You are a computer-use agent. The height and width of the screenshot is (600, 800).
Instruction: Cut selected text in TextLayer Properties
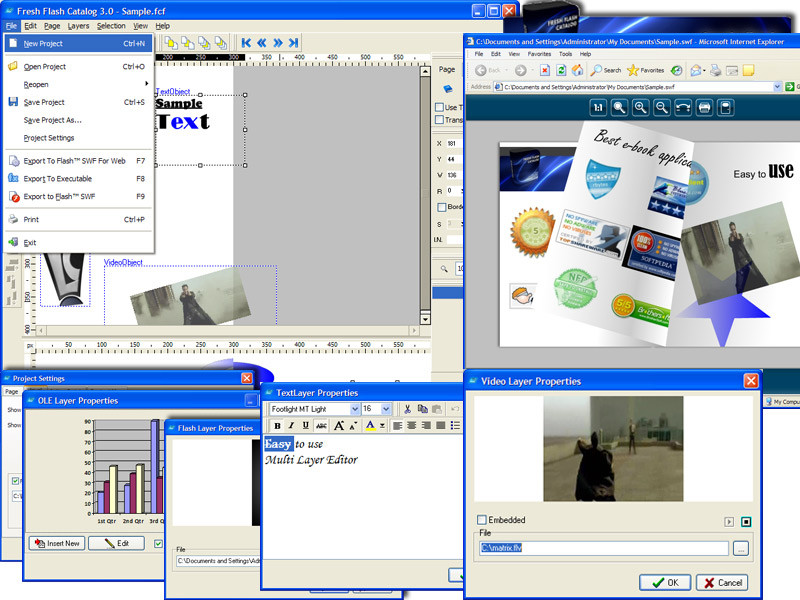[407, 409]
